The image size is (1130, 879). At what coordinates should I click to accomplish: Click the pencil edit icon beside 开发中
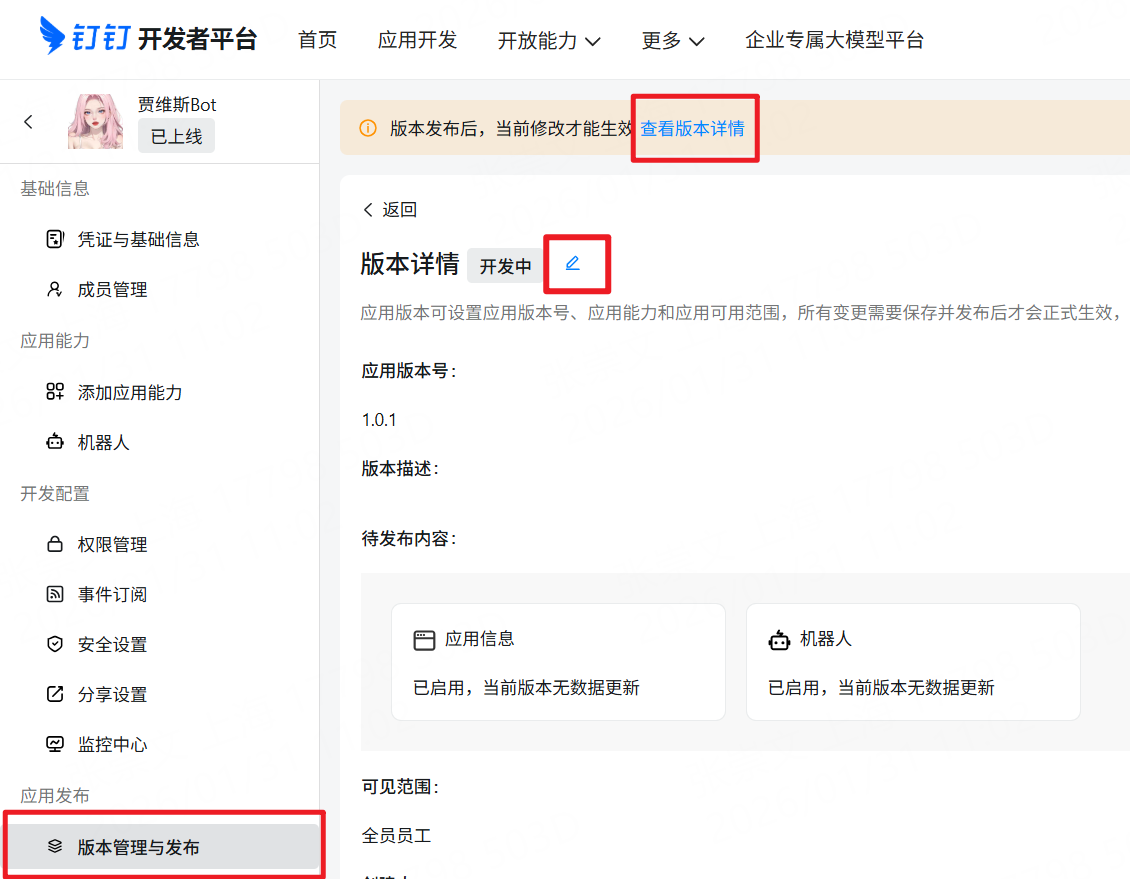573,264
